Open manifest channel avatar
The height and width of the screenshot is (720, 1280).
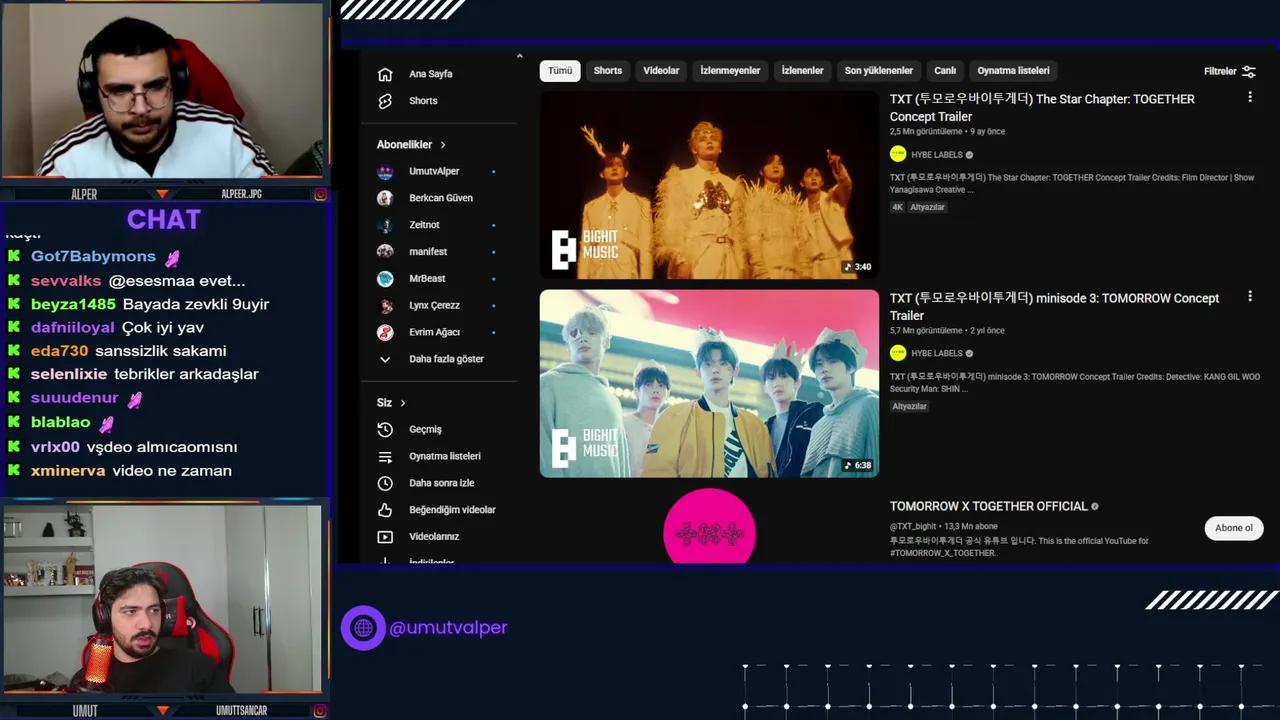[x=385, y=252]
